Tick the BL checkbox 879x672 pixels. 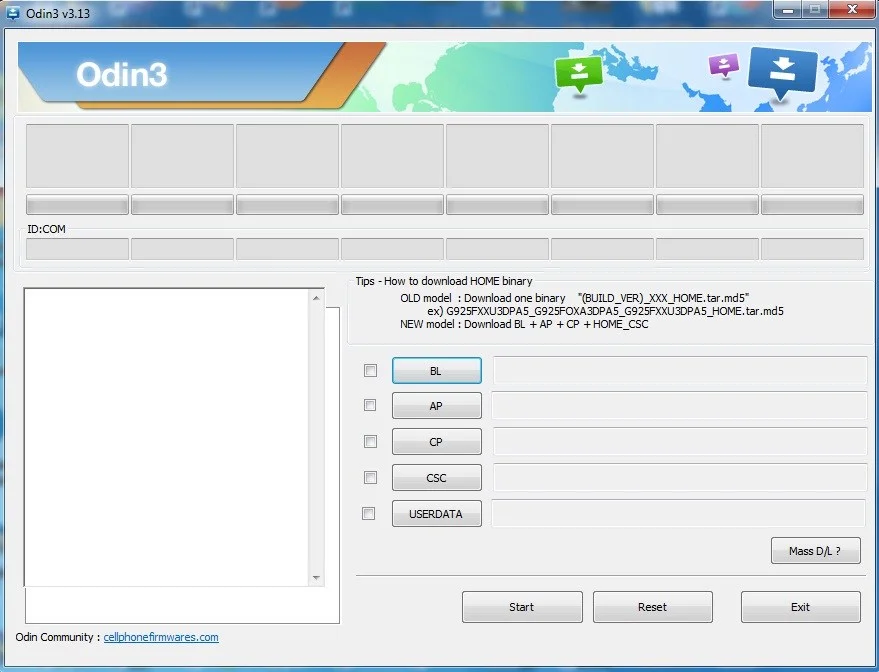click(370, 370)
